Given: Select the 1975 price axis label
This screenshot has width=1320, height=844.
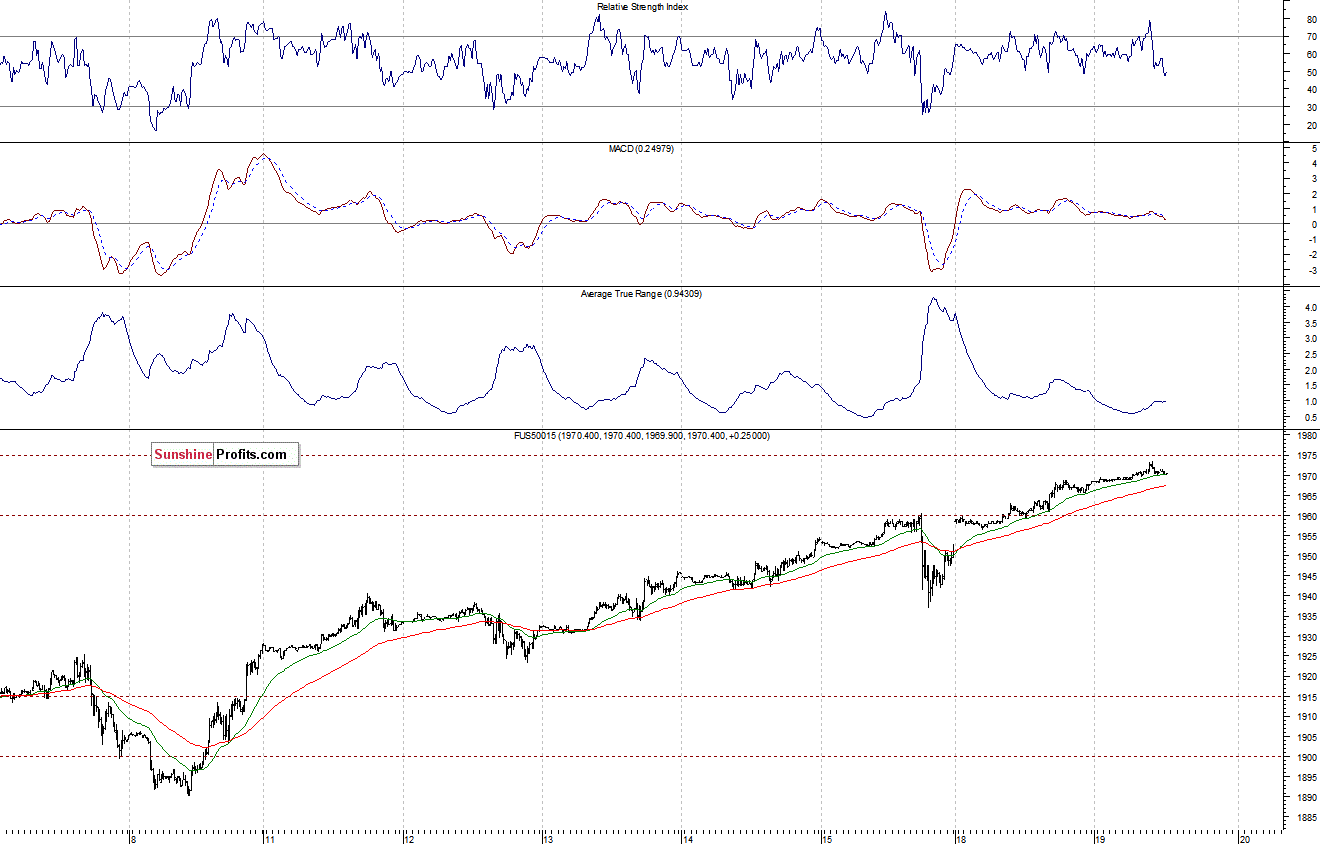Looking at the screenshot, I should click(1306, 456).
